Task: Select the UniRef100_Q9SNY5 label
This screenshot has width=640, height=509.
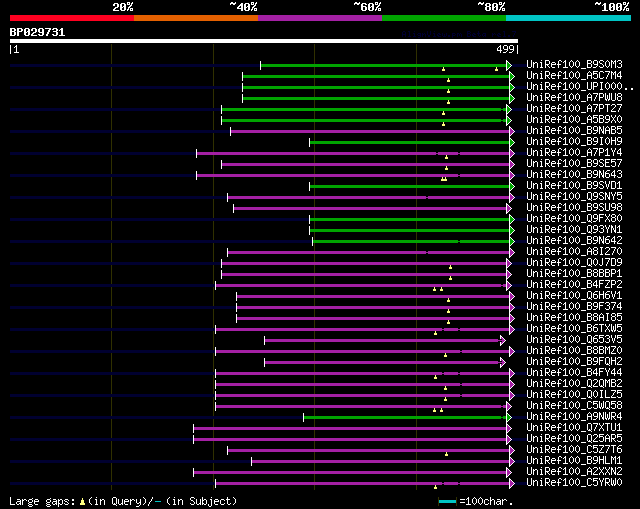Action: tap(574, 196)
